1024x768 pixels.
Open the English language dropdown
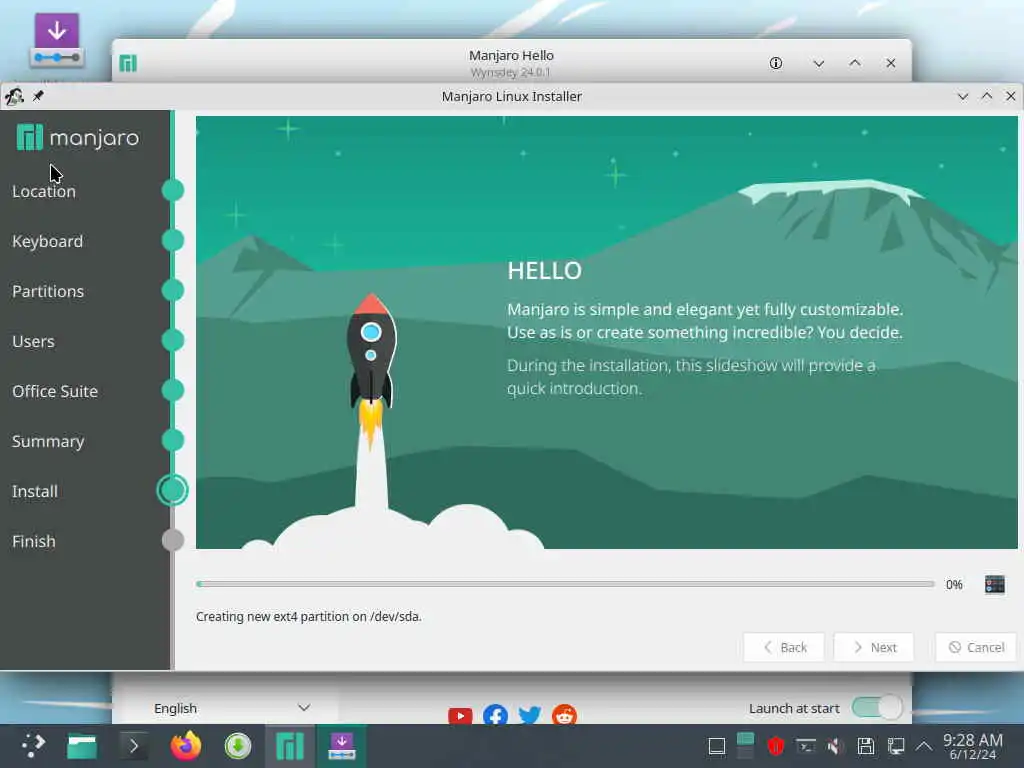point(232,708)
